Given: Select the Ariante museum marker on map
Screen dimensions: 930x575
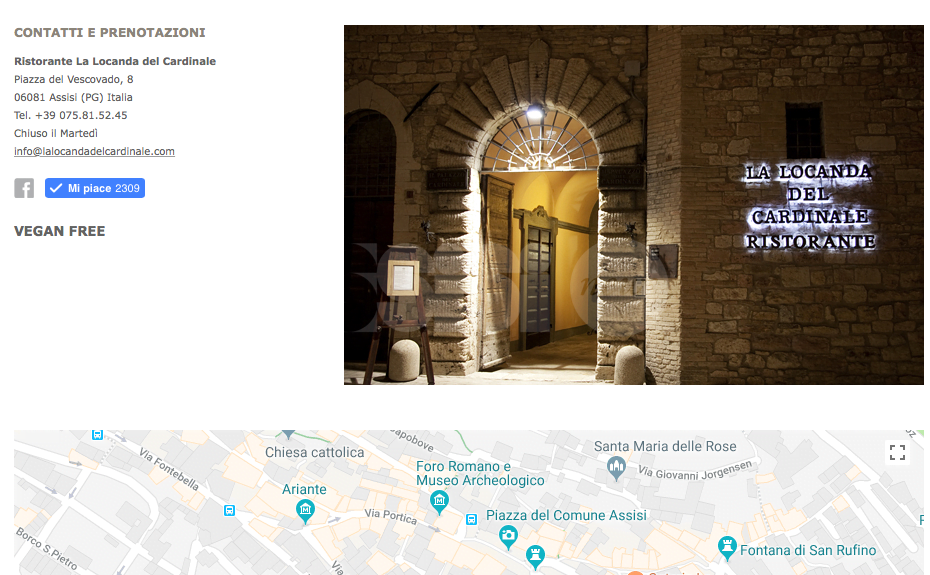Looking at the screenshot, I should 306,511.
